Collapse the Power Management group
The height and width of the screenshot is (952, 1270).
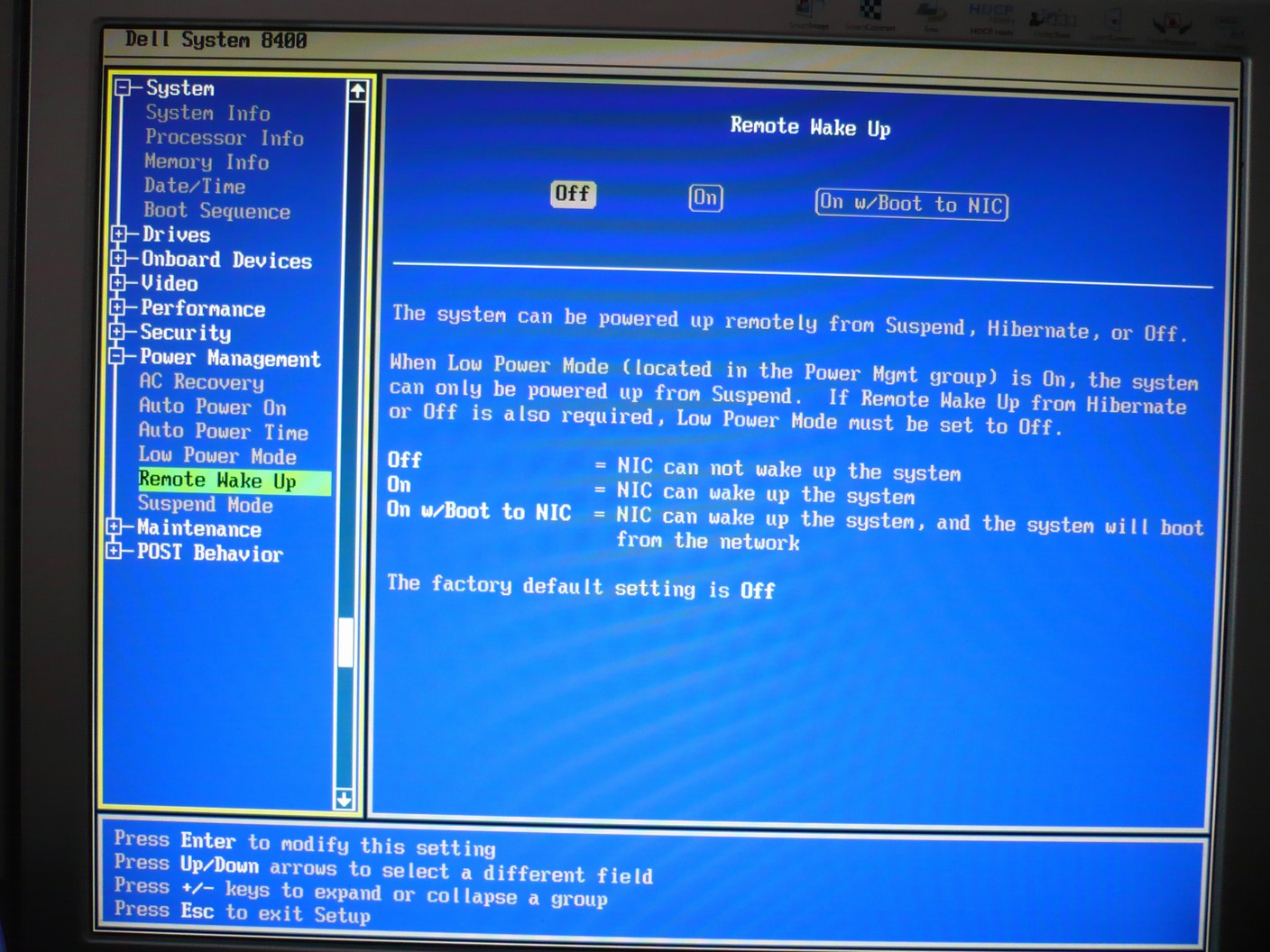click(x=116, y=357)
